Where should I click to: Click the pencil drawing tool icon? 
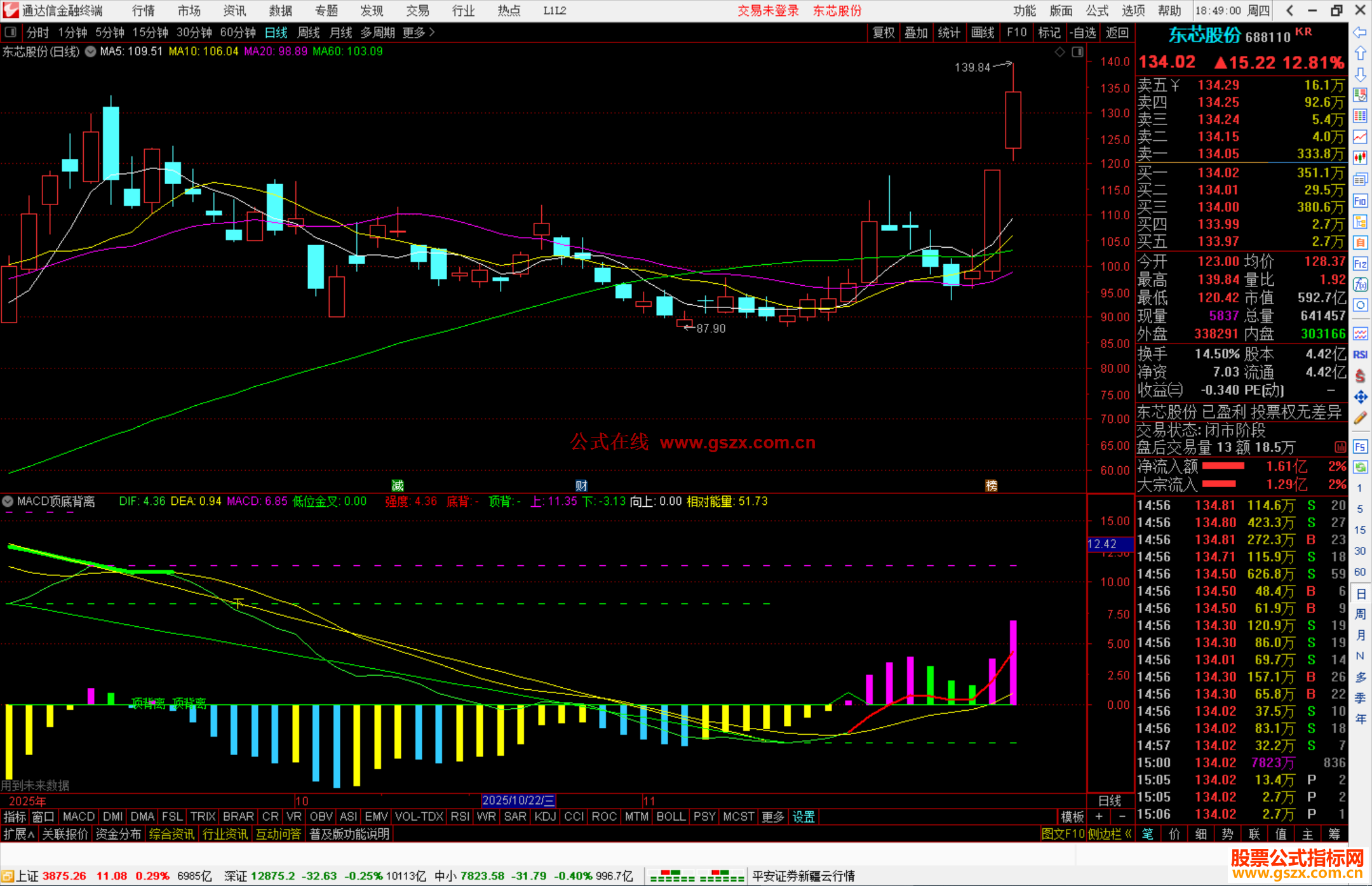pos(1360,418)
